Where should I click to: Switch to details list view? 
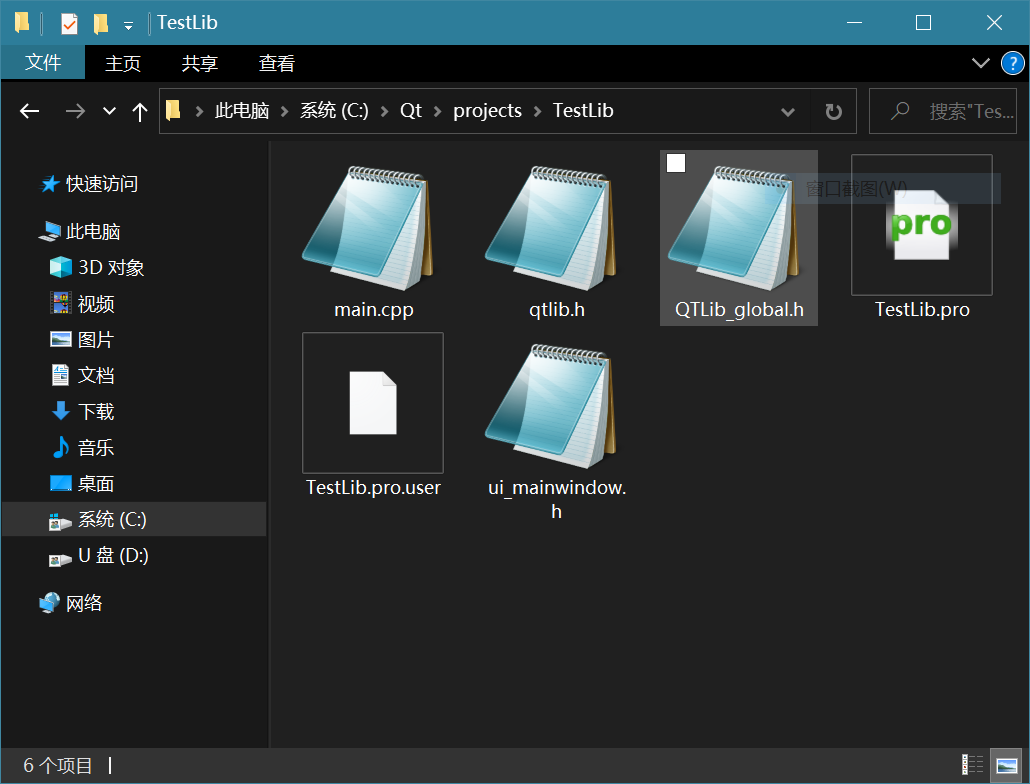pos(972,765)
